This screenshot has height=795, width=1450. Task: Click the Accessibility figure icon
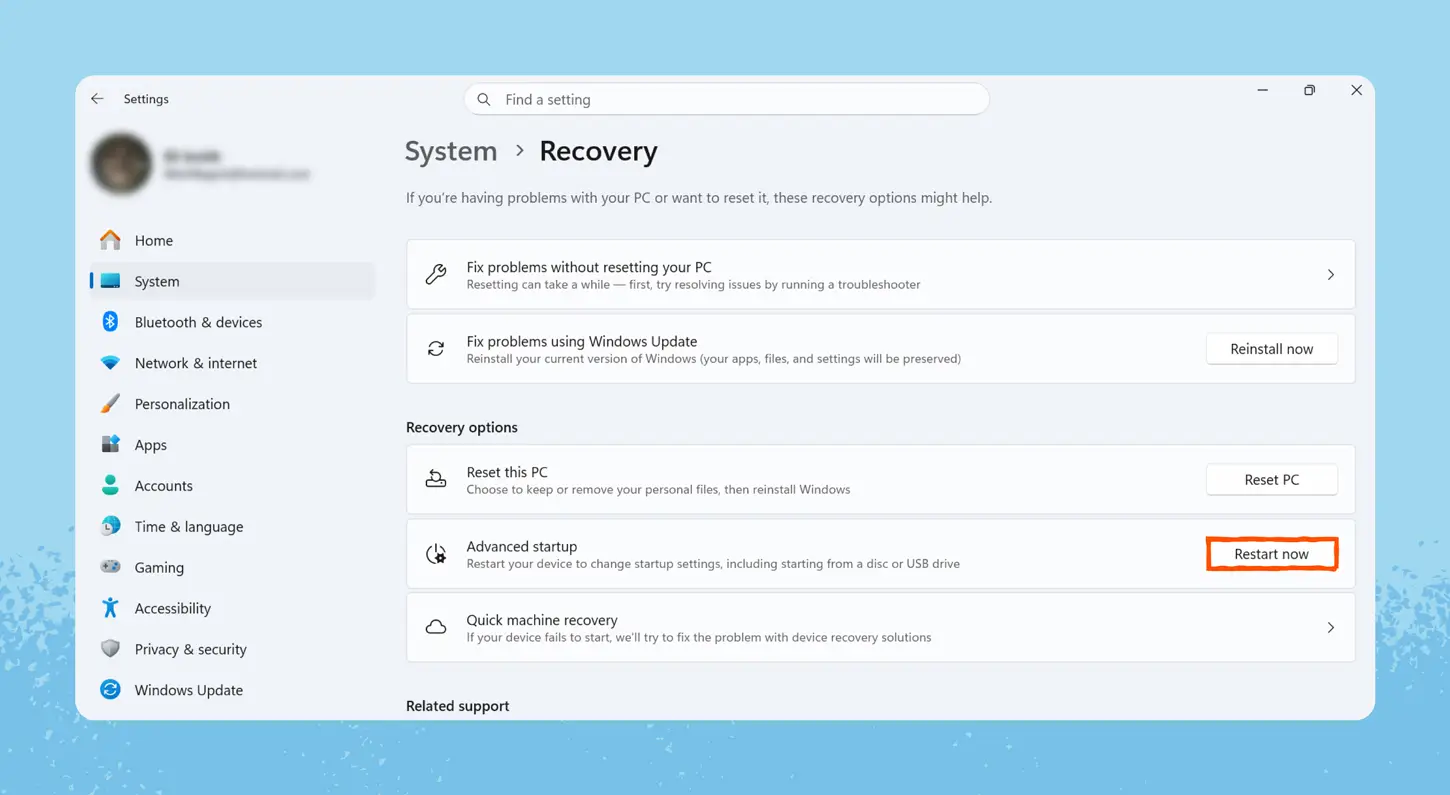point(110,608)
